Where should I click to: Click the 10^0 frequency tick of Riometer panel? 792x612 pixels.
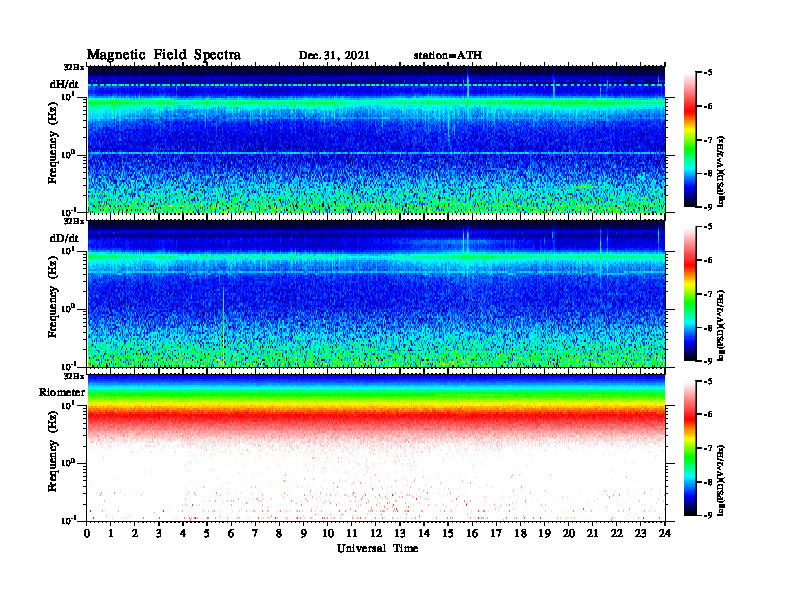(68, 463)
